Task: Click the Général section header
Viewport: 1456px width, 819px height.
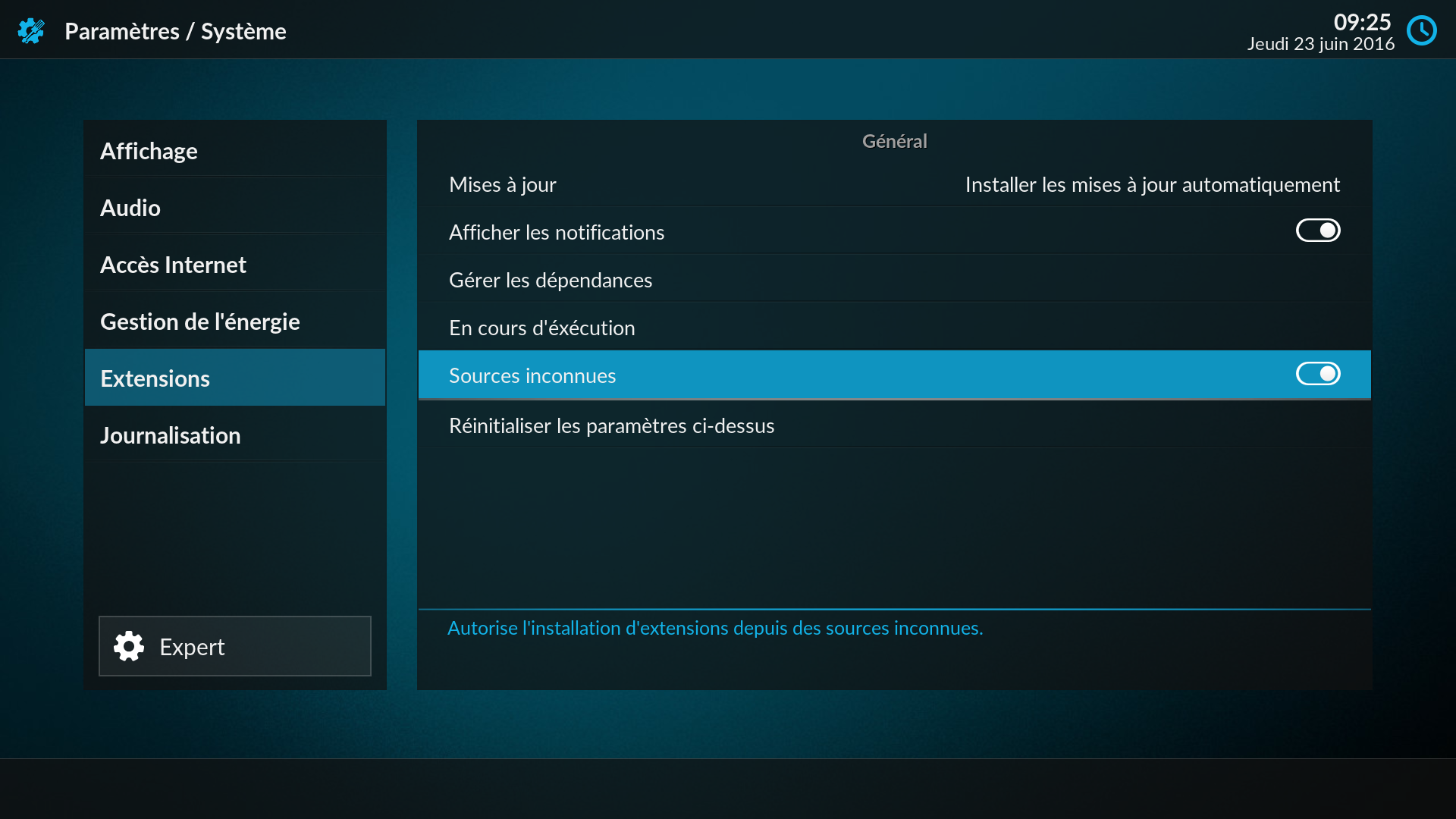Action: point(894,141)
